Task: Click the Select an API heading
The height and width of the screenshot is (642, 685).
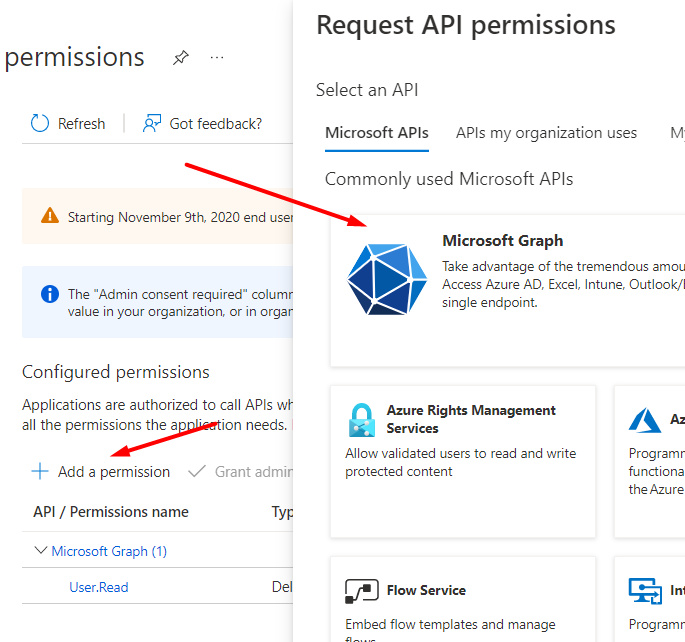Action: (367, 90)
